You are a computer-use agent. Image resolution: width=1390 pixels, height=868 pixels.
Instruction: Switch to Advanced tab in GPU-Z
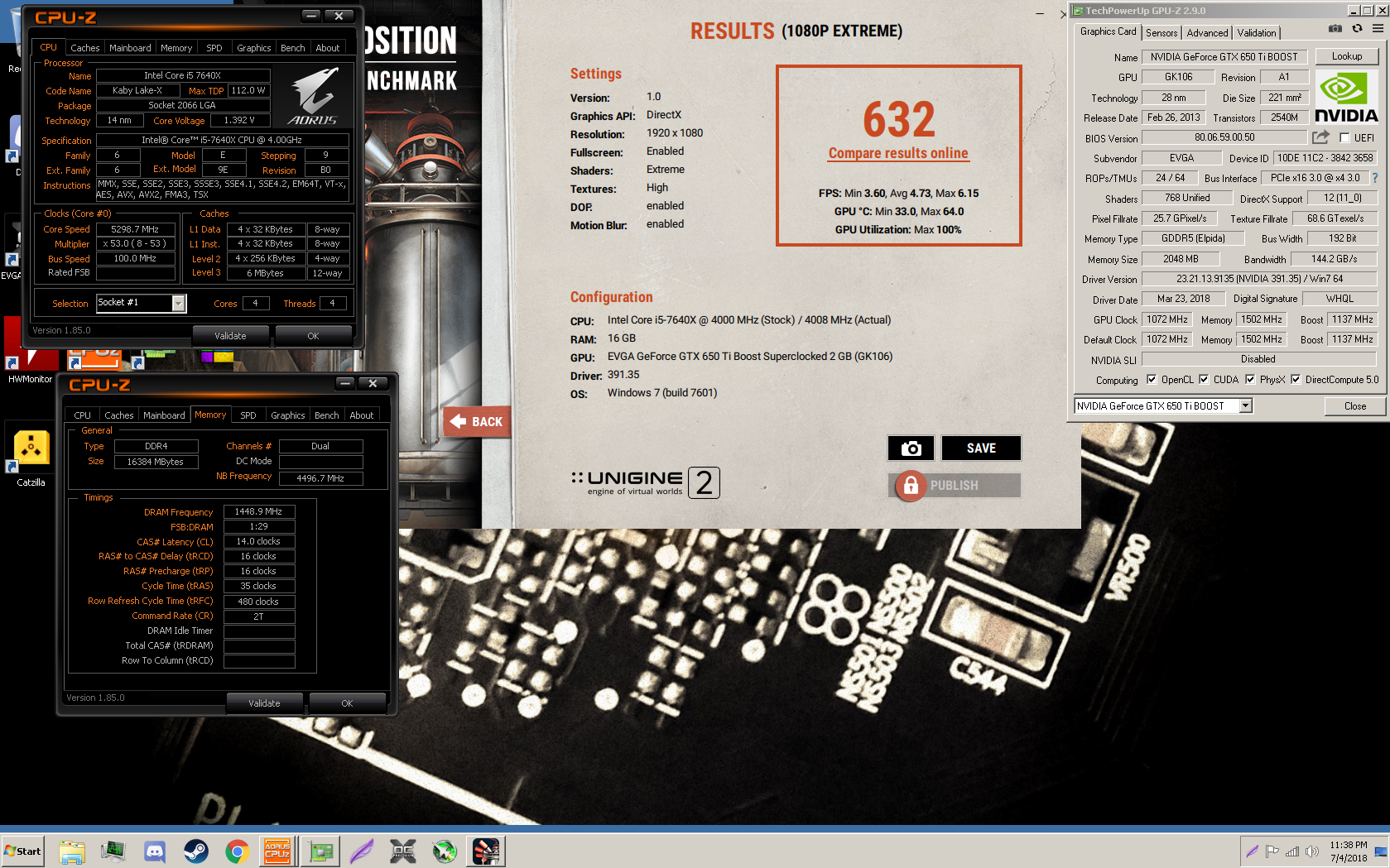(1207, 33)
